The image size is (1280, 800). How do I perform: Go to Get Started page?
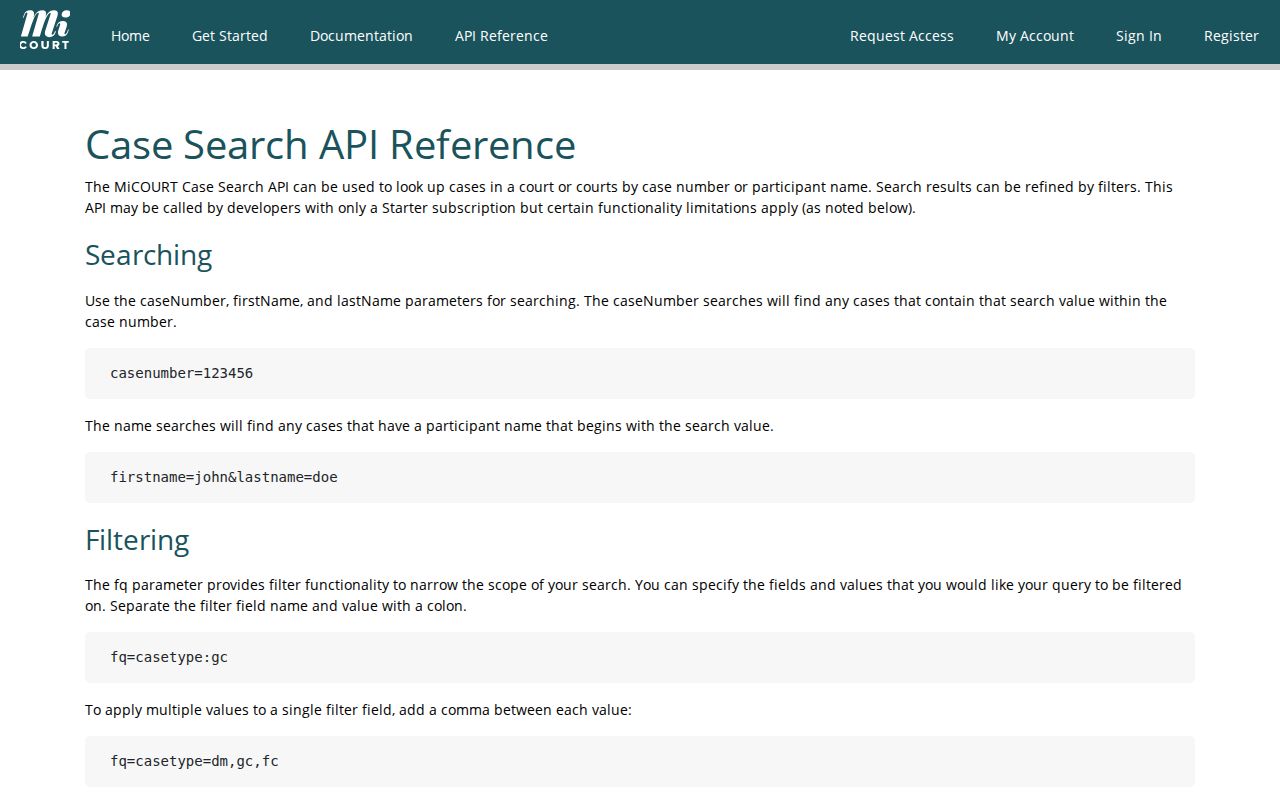pos(230,36)
